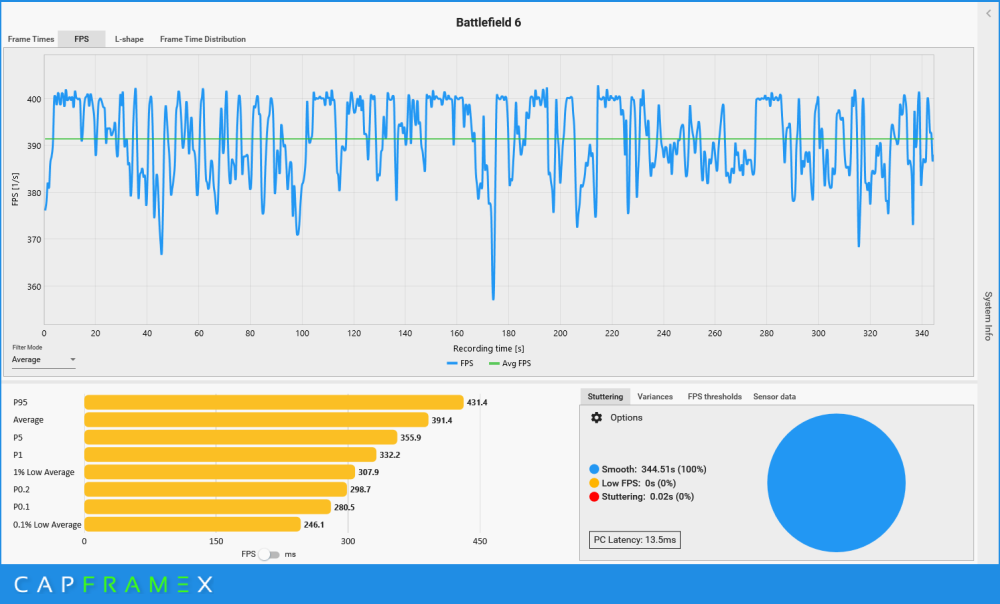Click the Options gear icon
Screen dimensions: 1000x604
[x=596, y=417]
